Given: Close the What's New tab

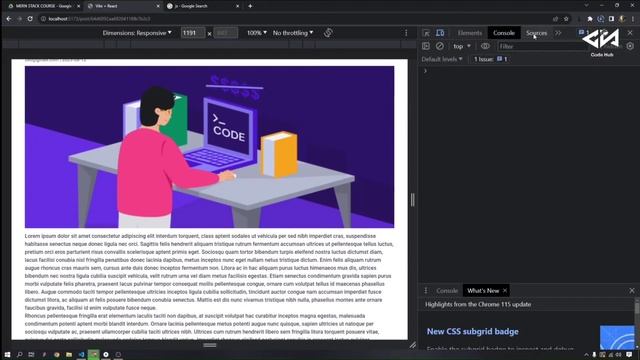Looking at the screenshot, I should [505, 291].
